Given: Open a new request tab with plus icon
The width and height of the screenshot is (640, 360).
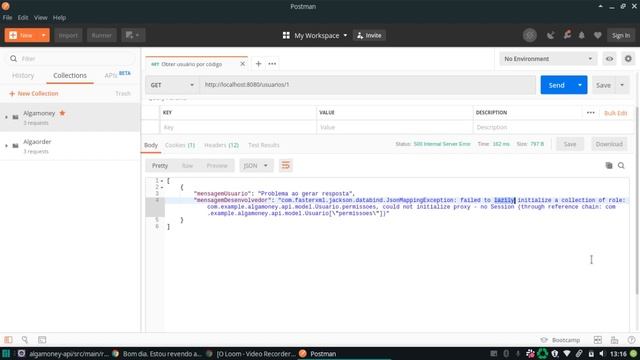Looking at the screenshot, I should [258, 64].
